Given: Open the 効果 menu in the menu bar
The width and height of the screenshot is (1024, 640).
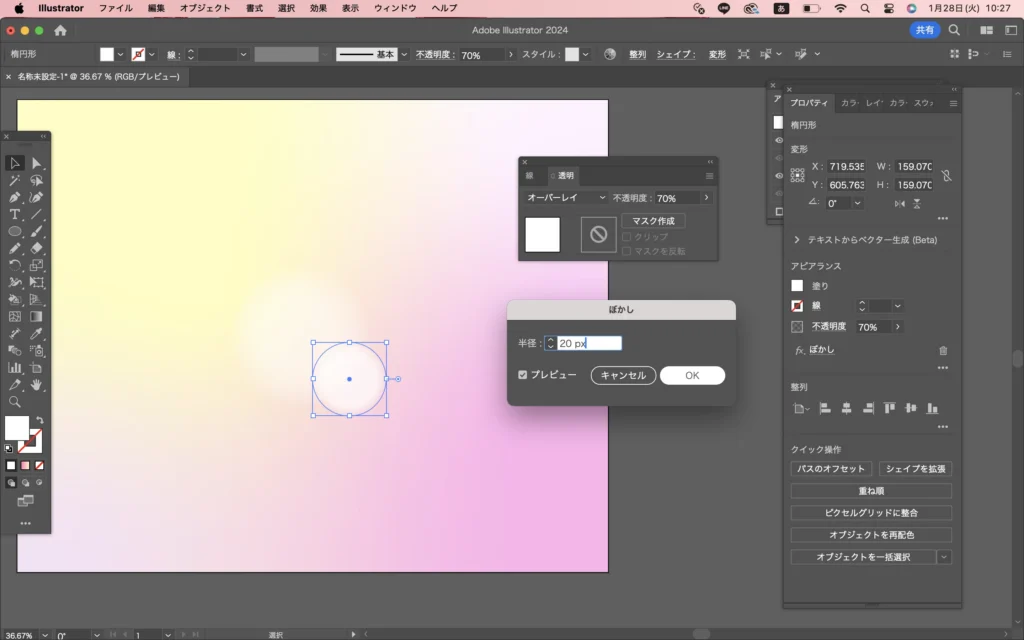Looking at the screenshot, I should 318,8.
